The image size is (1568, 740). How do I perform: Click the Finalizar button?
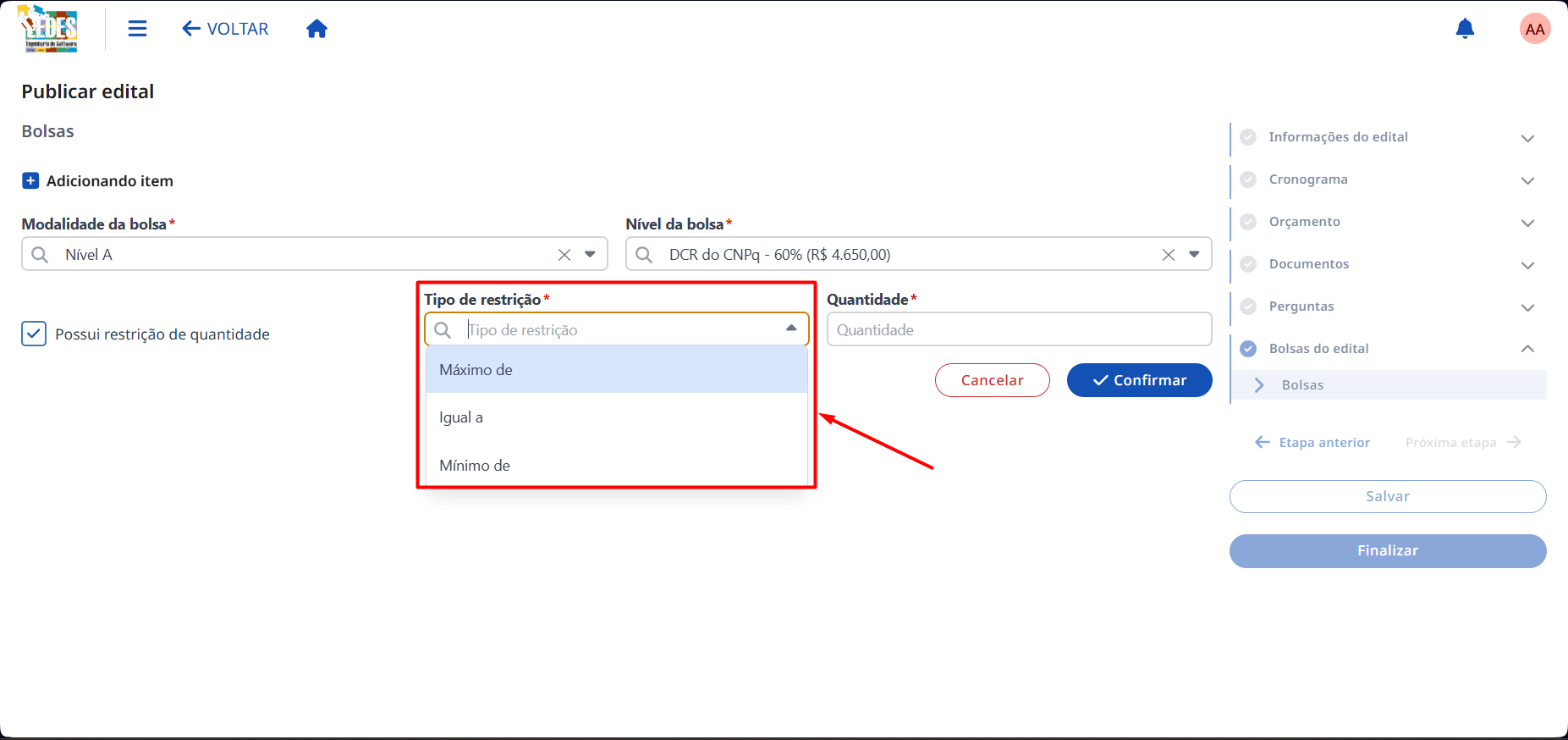pos(1388,550)
